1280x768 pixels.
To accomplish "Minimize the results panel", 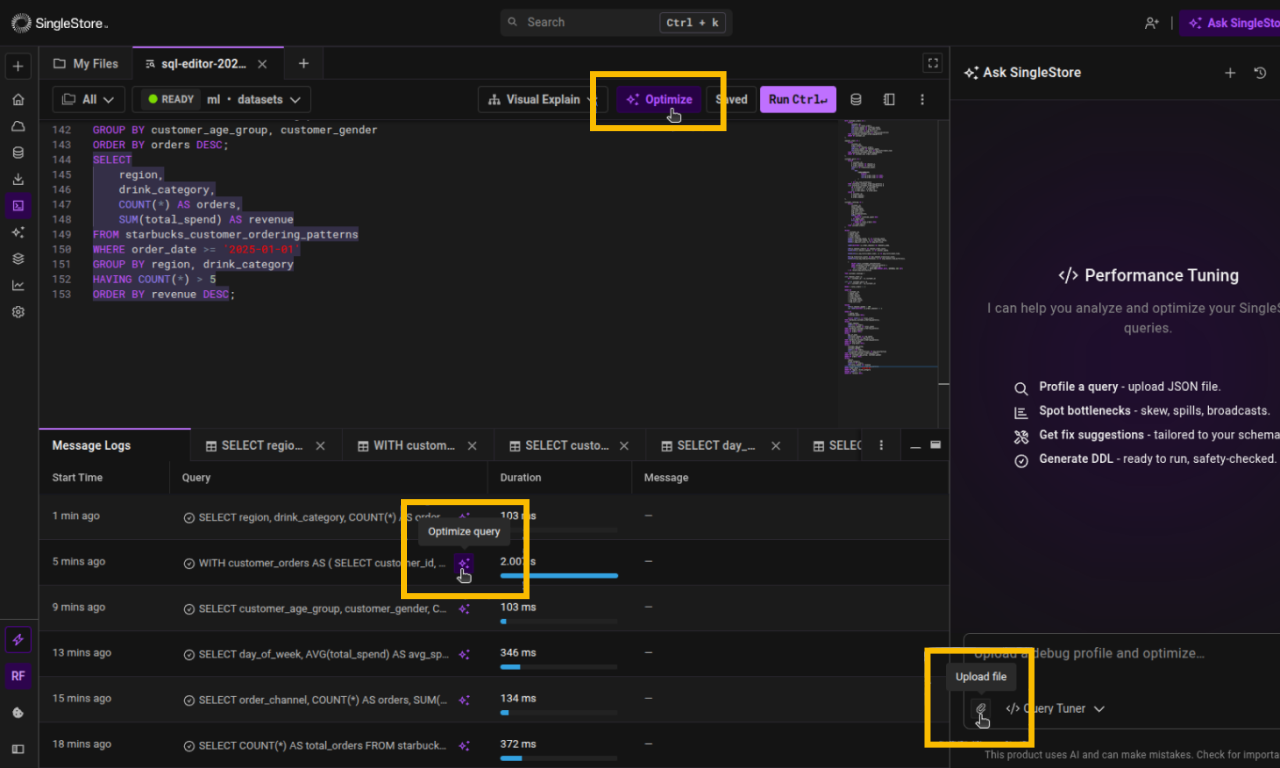I will click(x=915, y=446).
